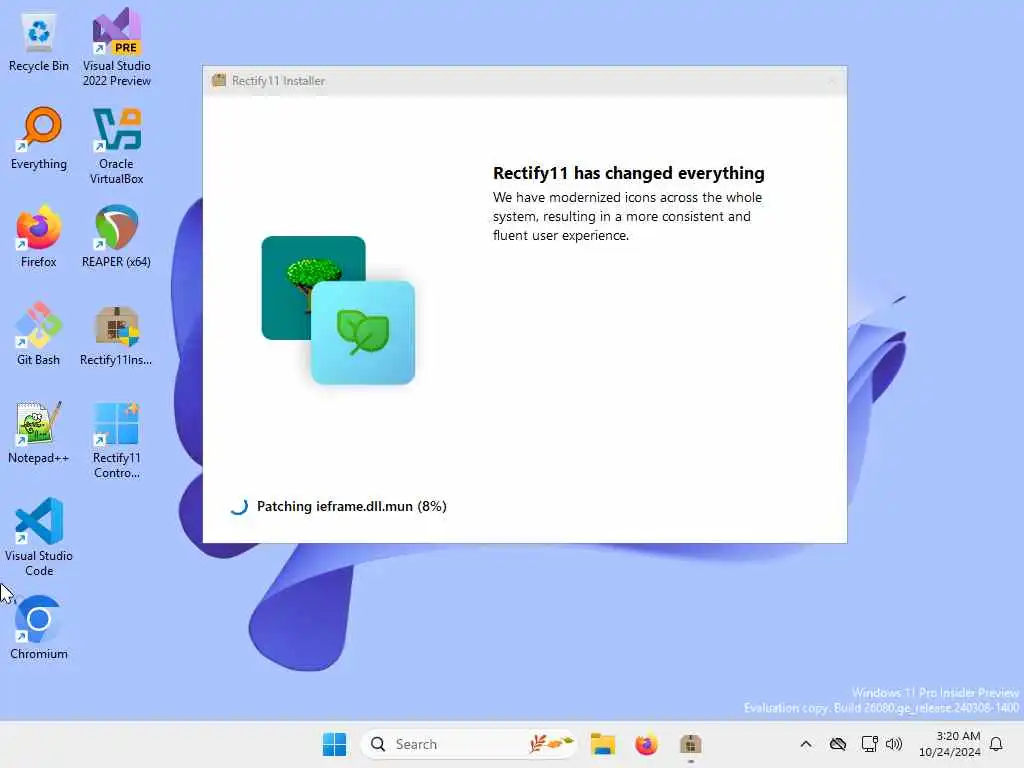Select the Git Bash shortcut
This screenshot has width=1024, height=768.
tap(39, 334)
